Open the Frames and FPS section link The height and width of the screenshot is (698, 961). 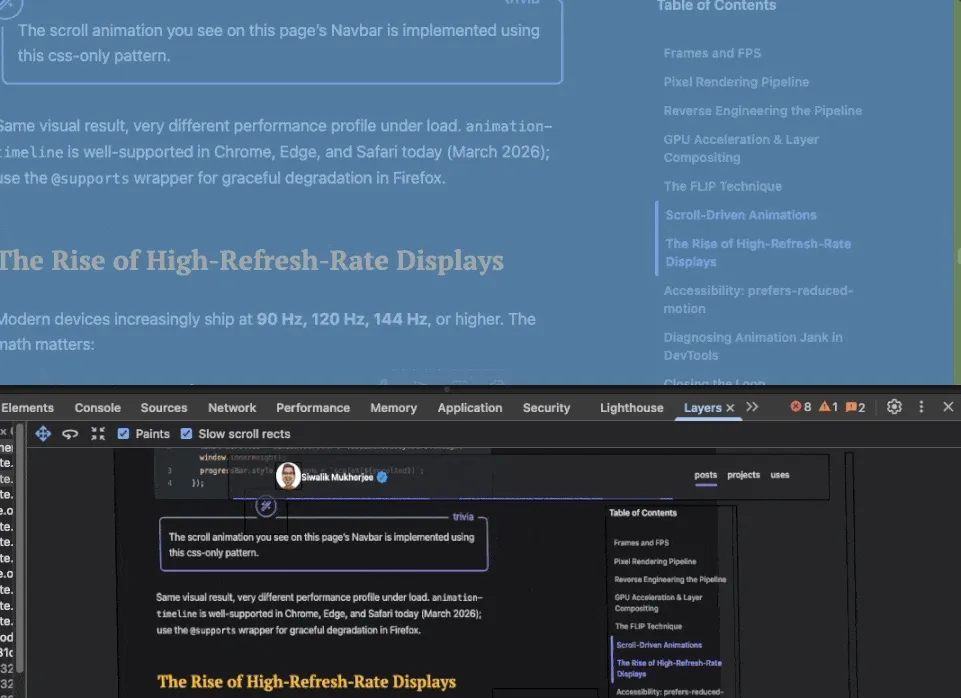711,53
